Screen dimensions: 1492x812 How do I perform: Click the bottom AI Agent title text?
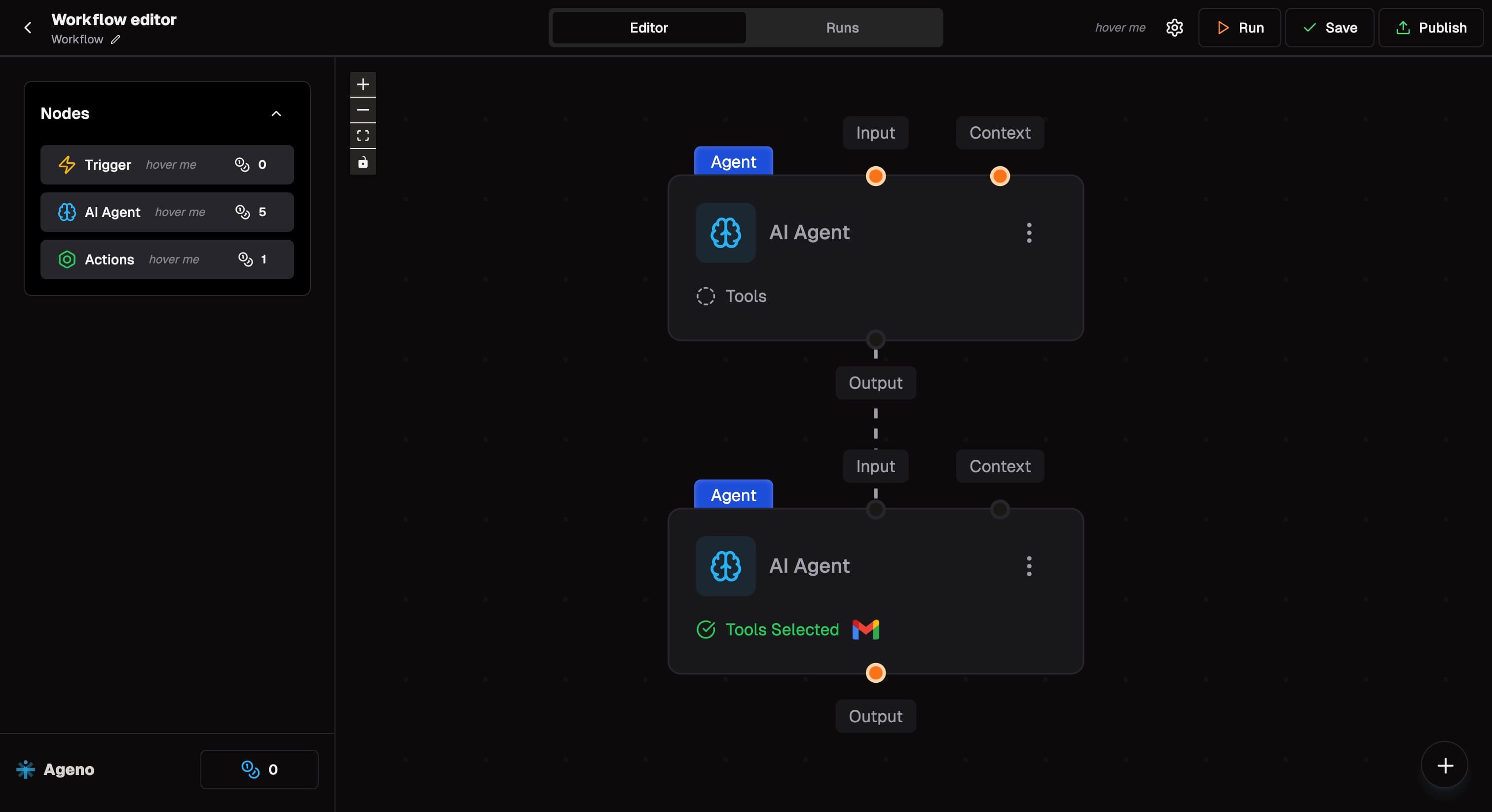[x=809, y=566]
